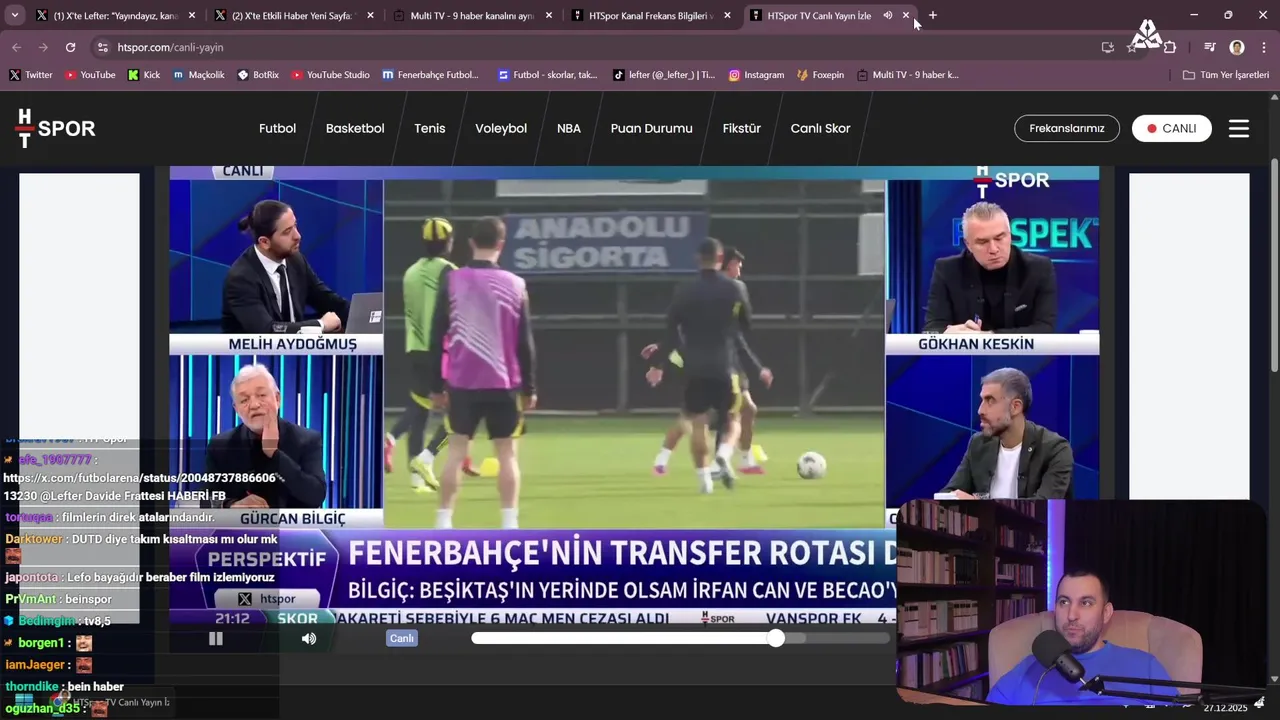
Task: Open the Kick bookmark
Action: tap(144, 75)
